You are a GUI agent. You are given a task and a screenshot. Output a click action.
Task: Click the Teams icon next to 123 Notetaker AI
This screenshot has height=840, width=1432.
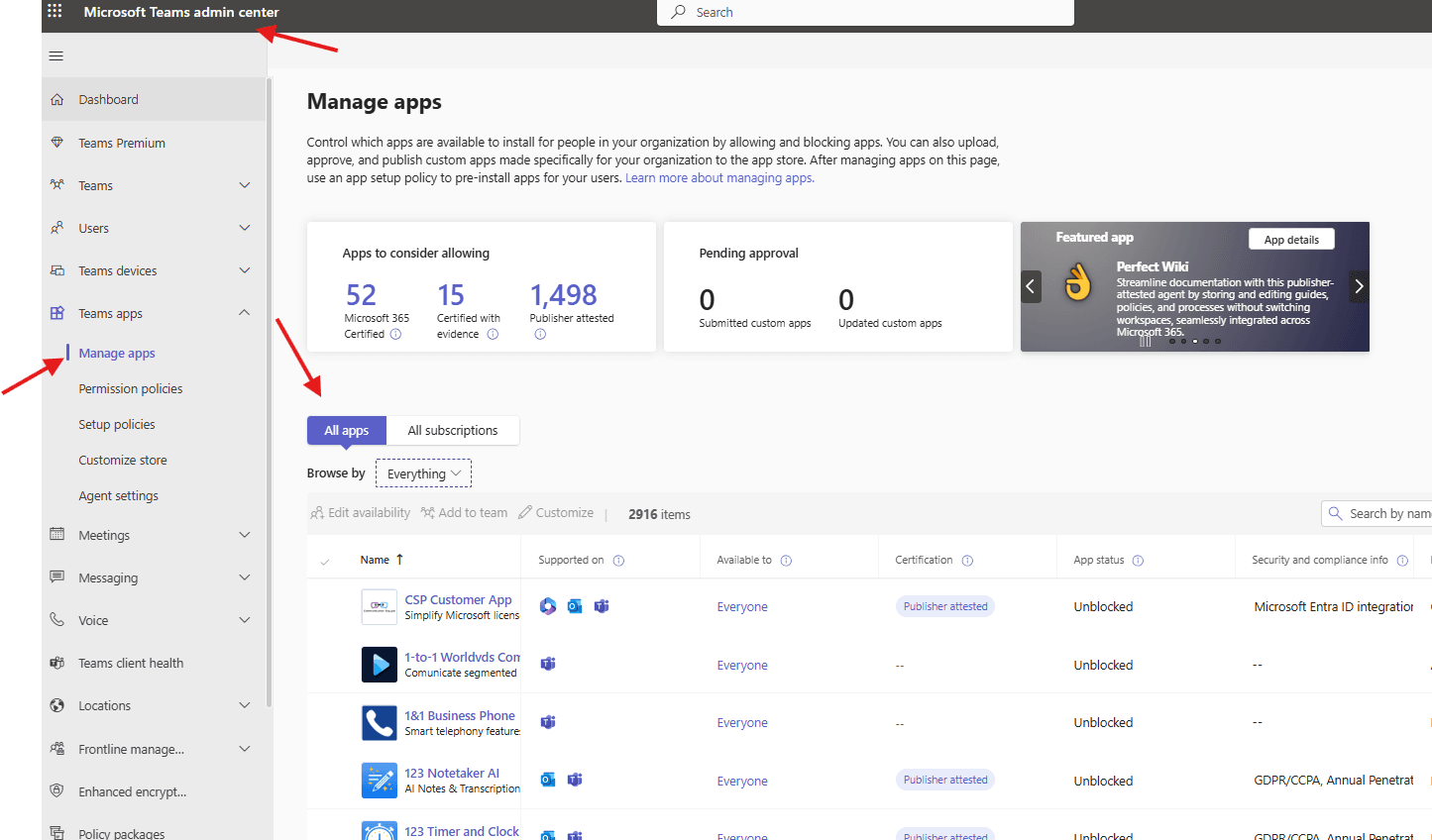click(x=574, y=780)
